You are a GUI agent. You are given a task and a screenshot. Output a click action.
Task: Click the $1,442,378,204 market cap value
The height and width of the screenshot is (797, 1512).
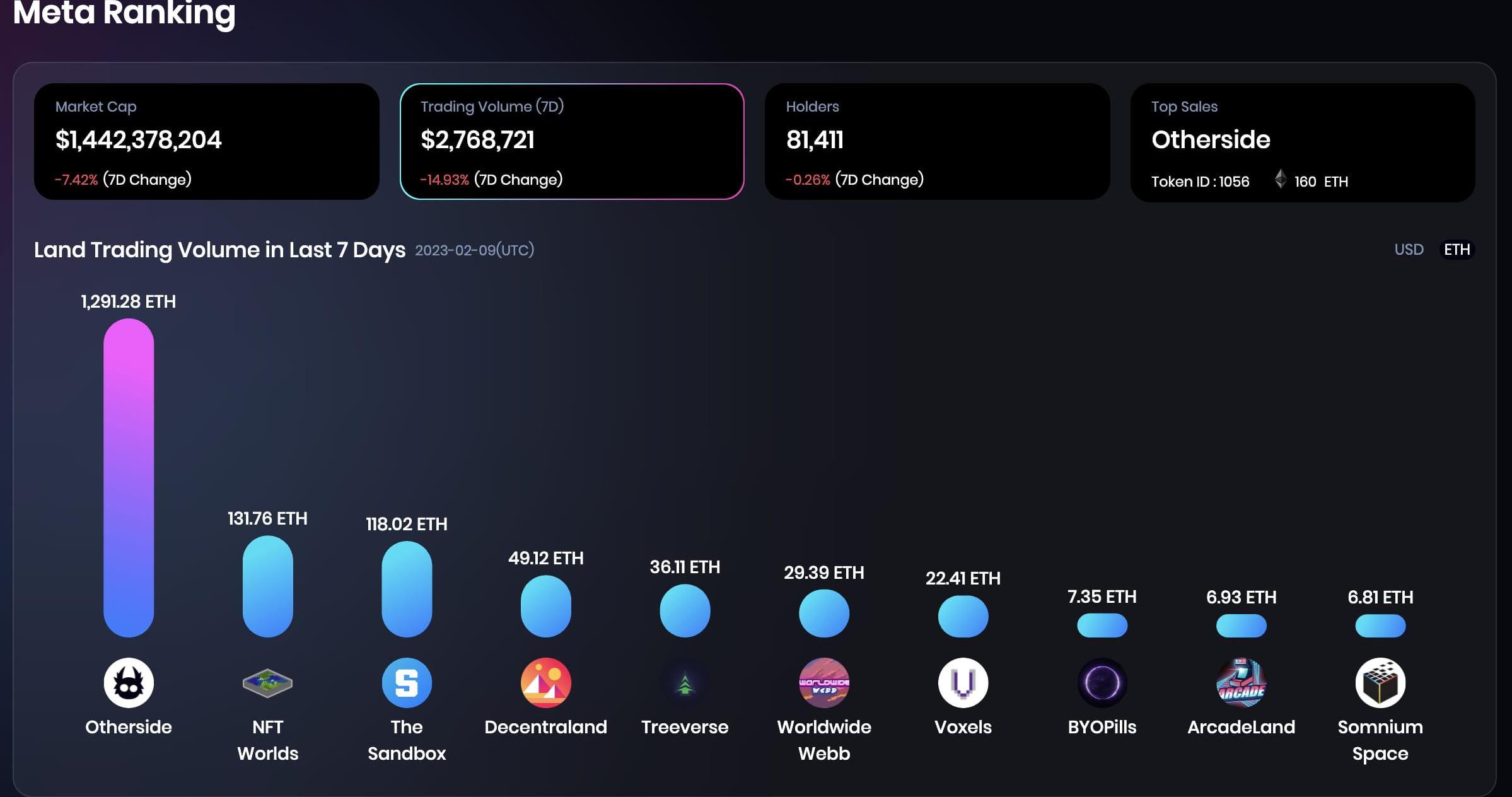click(139, 140)
